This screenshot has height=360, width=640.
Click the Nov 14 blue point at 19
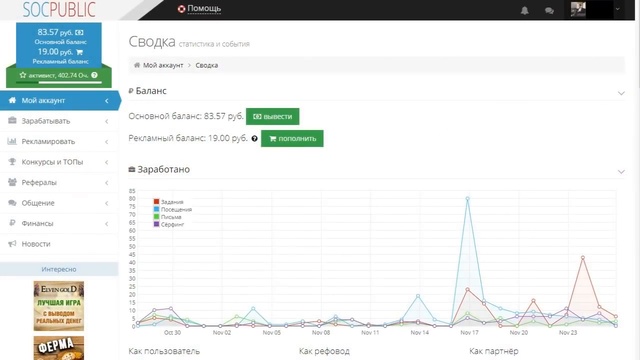418,296
